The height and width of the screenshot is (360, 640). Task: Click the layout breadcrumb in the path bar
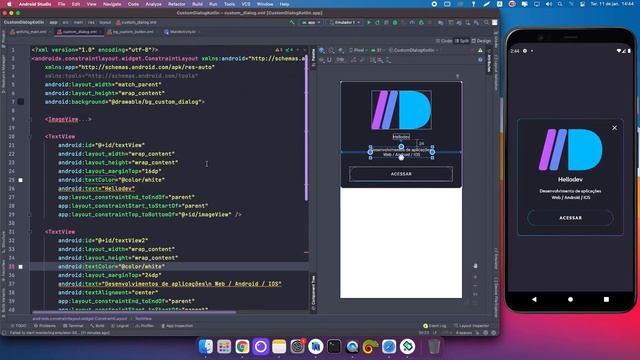click(x=105, y=22)
